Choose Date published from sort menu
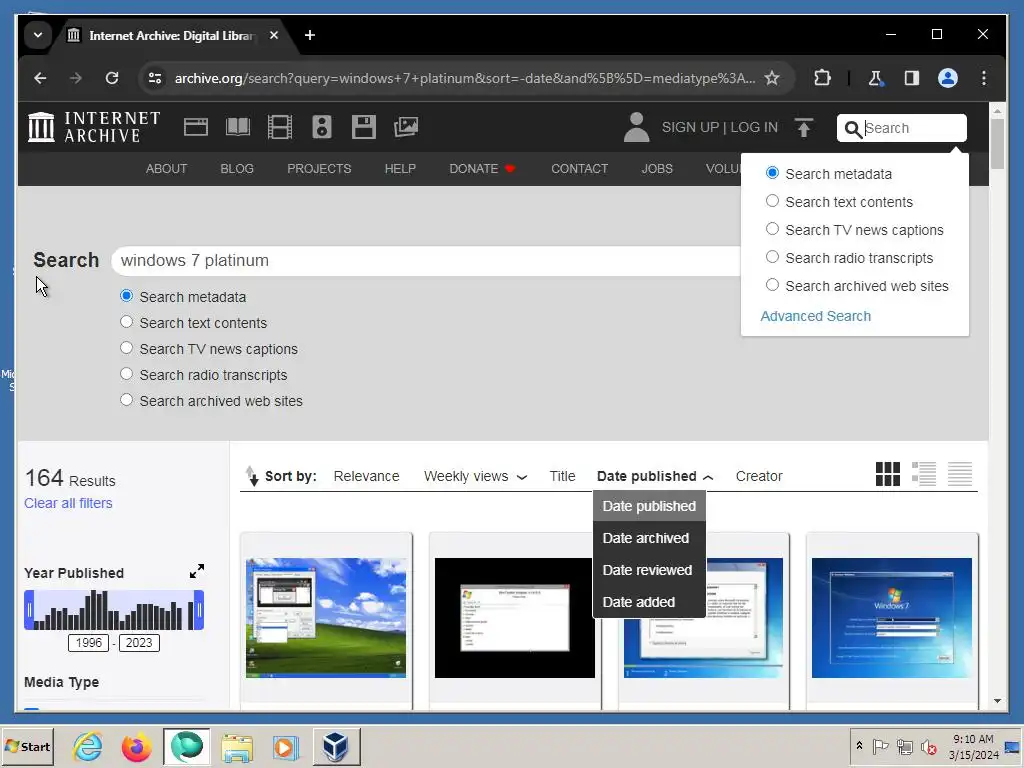Viewport: 1024px width, 768px height. click(x=649, y=506)
